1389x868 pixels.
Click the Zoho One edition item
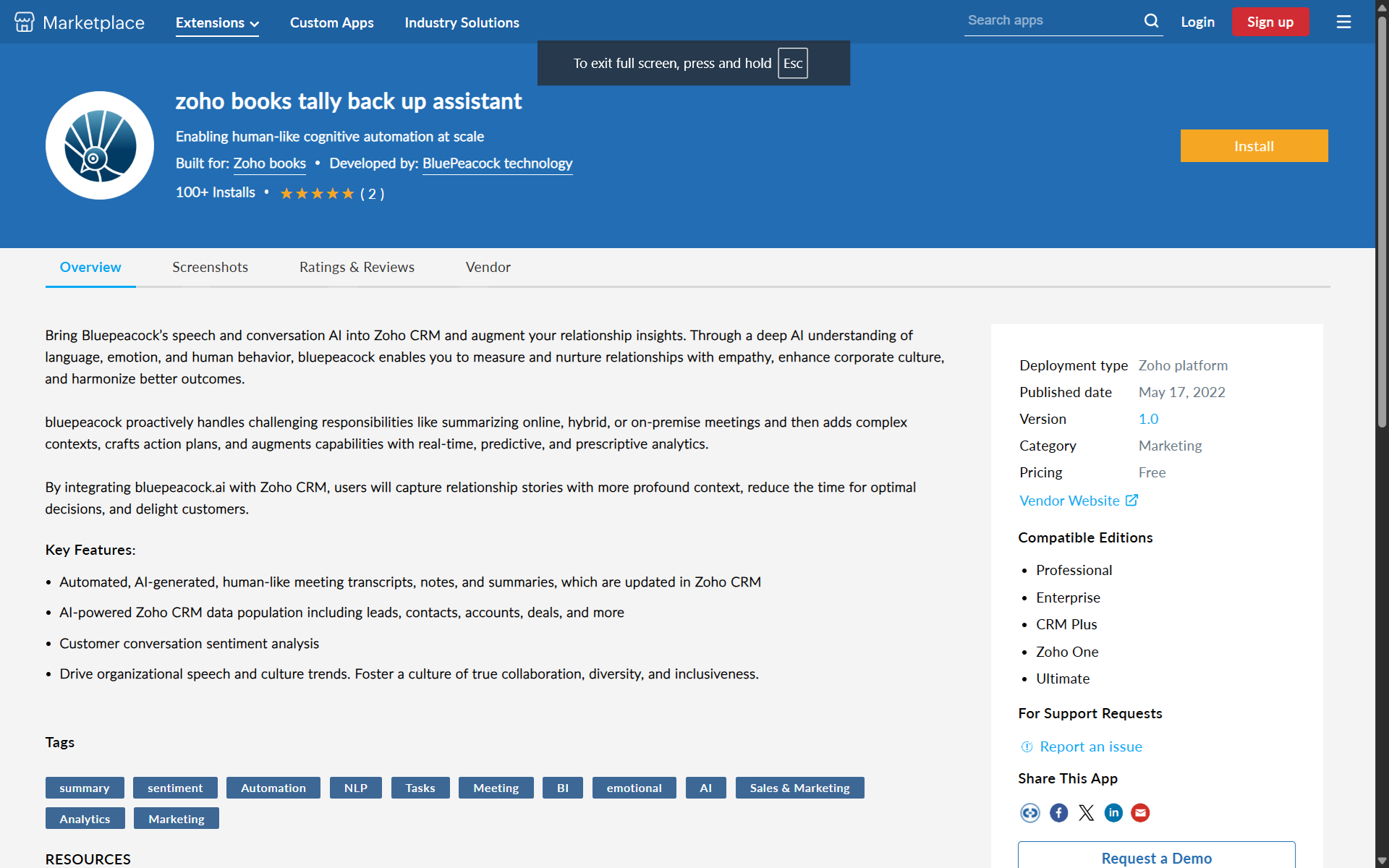click(x=1067, y=652)
